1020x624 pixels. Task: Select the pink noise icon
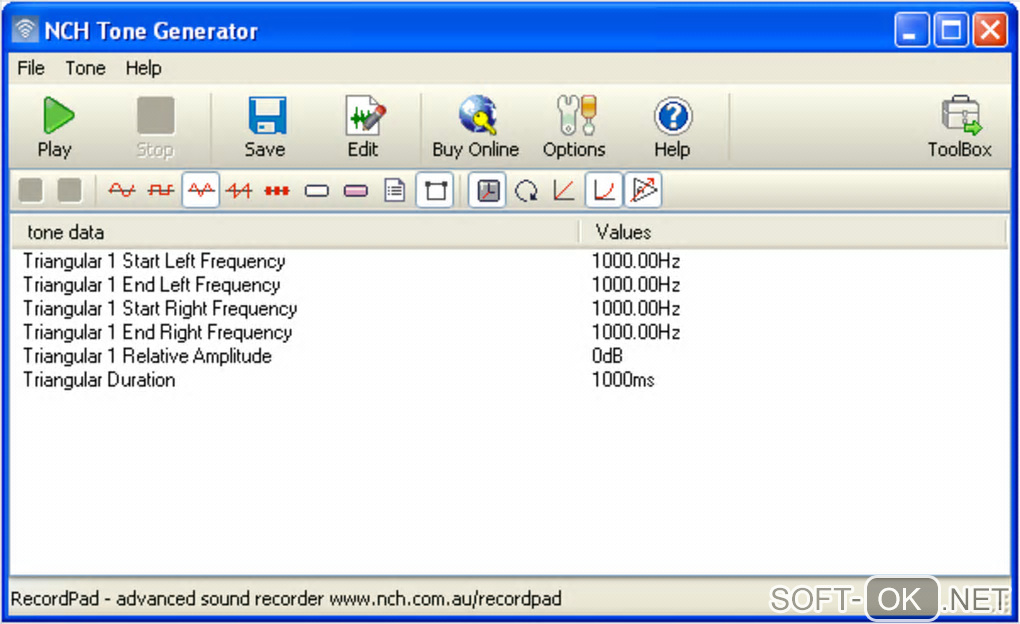point(356,191)
